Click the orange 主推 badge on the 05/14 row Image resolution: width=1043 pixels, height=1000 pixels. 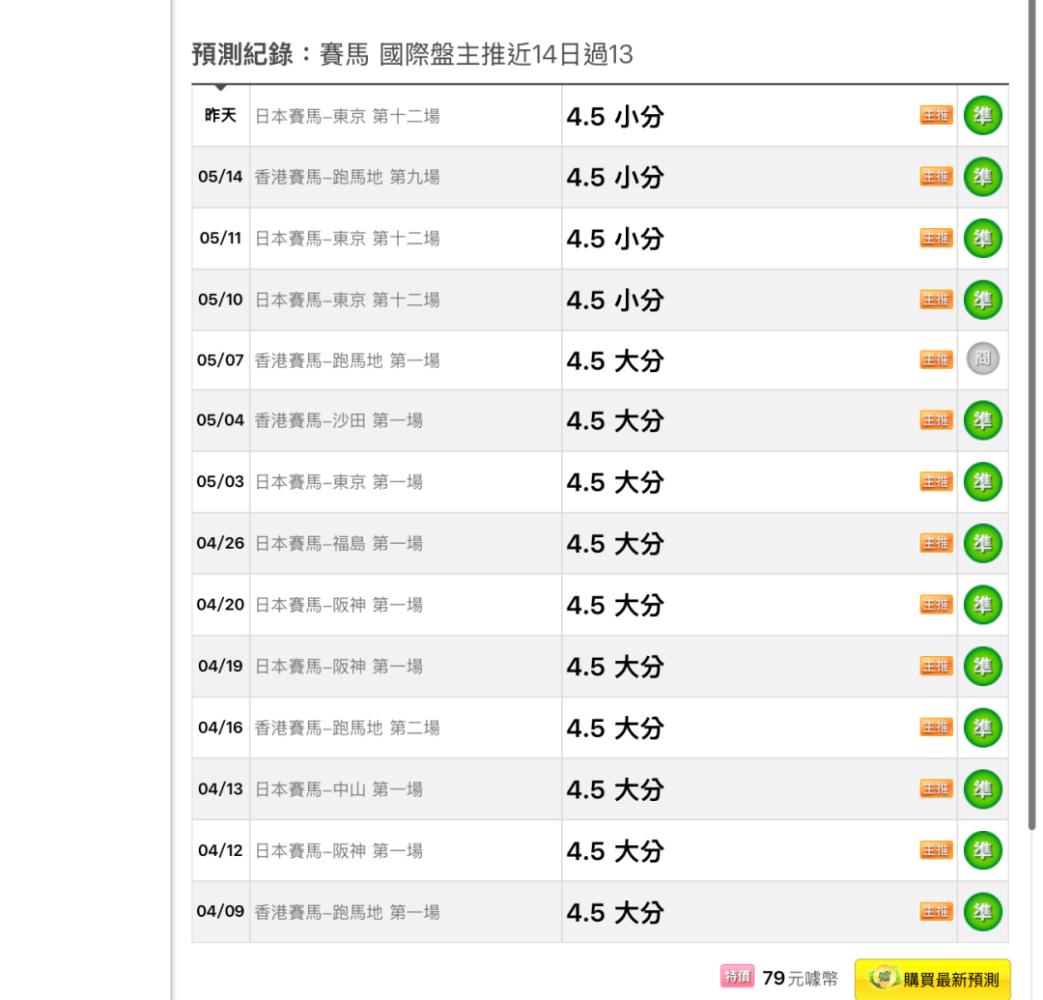(x=936, y=176)
